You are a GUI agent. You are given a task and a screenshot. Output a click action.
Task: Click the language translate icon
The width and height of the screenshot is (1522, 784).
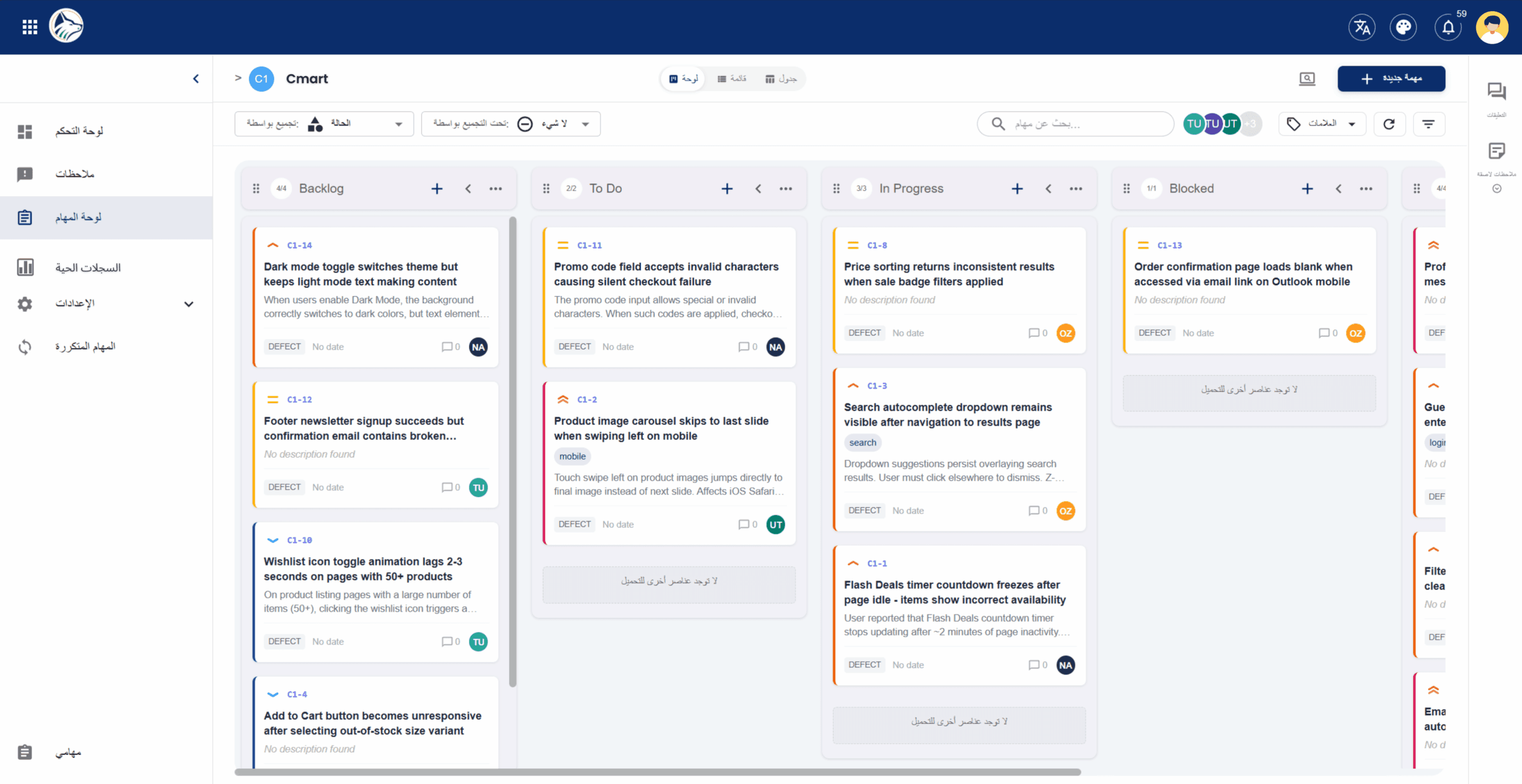(x=1361, y=27)
